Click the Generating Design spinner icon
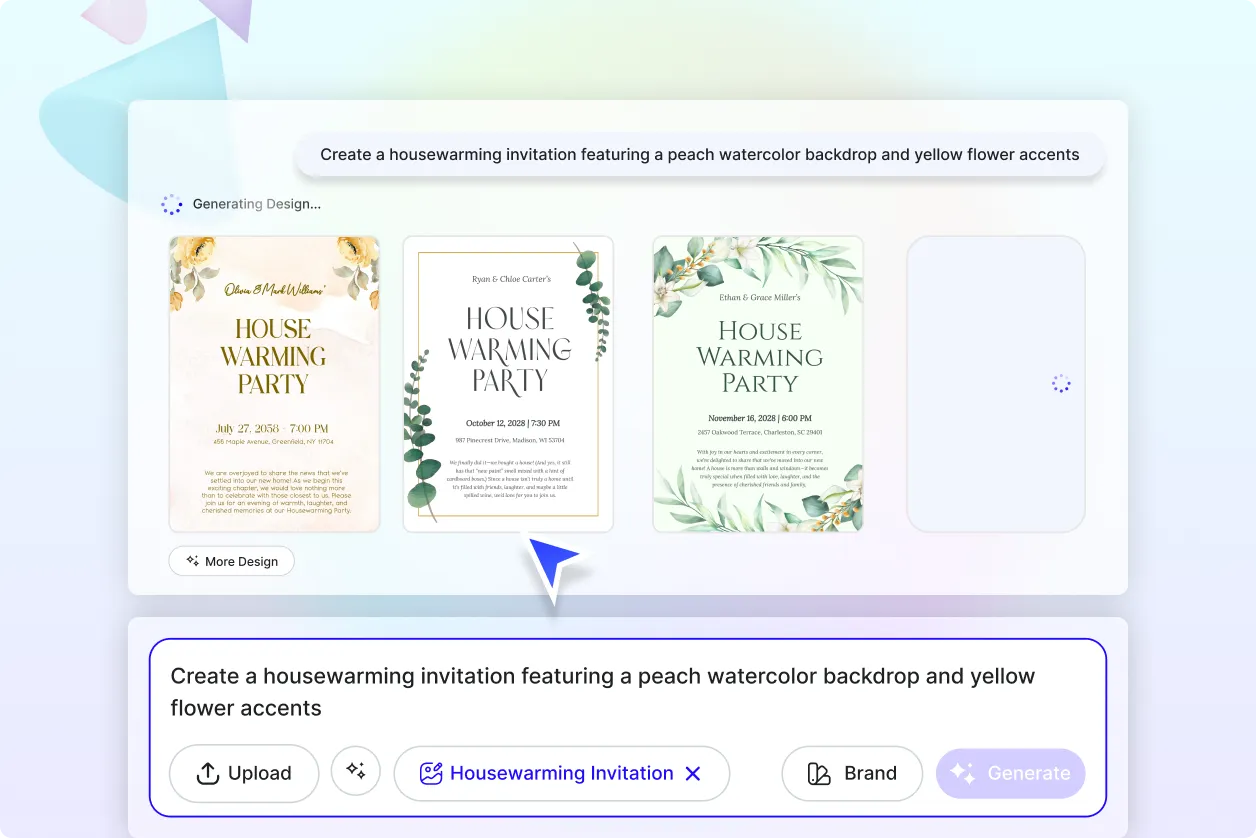1256x838 pixels. click(x=172, y=204)
